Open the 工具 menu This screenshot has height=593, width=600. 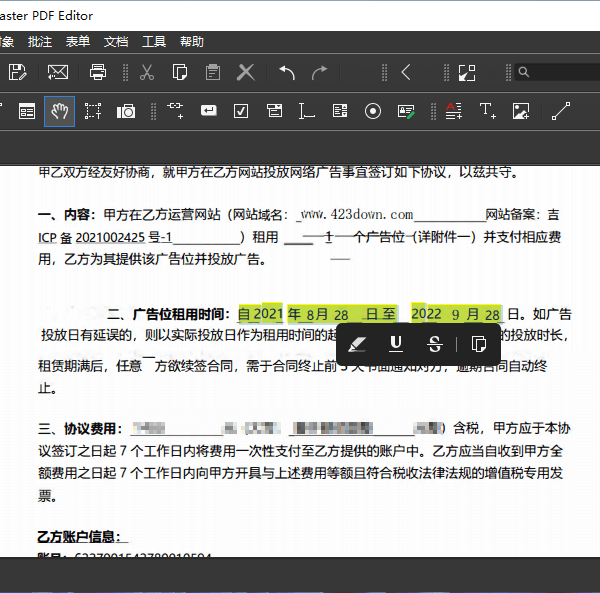pyautogui.click(x=154, y=41)
